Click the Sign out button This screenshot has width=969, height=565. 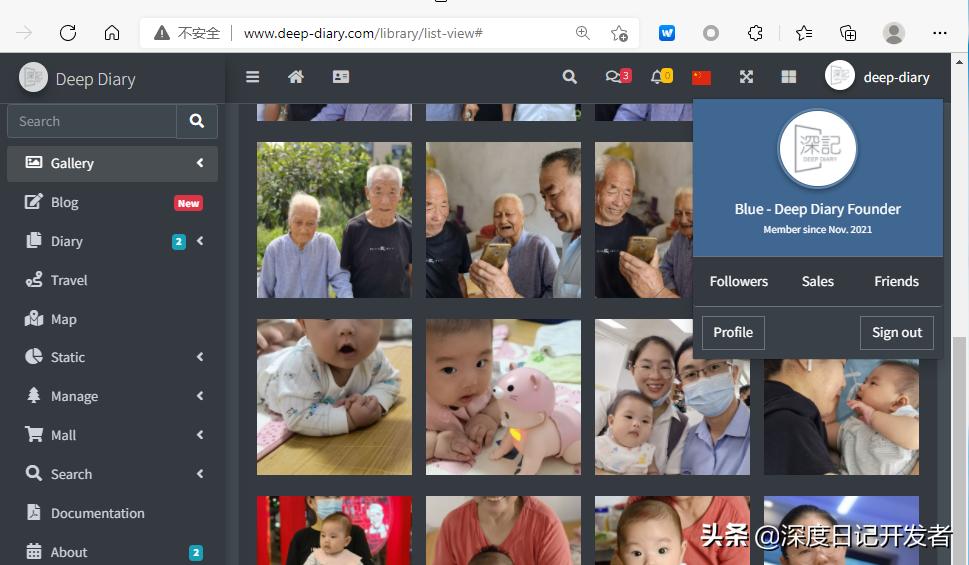point(897,333)
